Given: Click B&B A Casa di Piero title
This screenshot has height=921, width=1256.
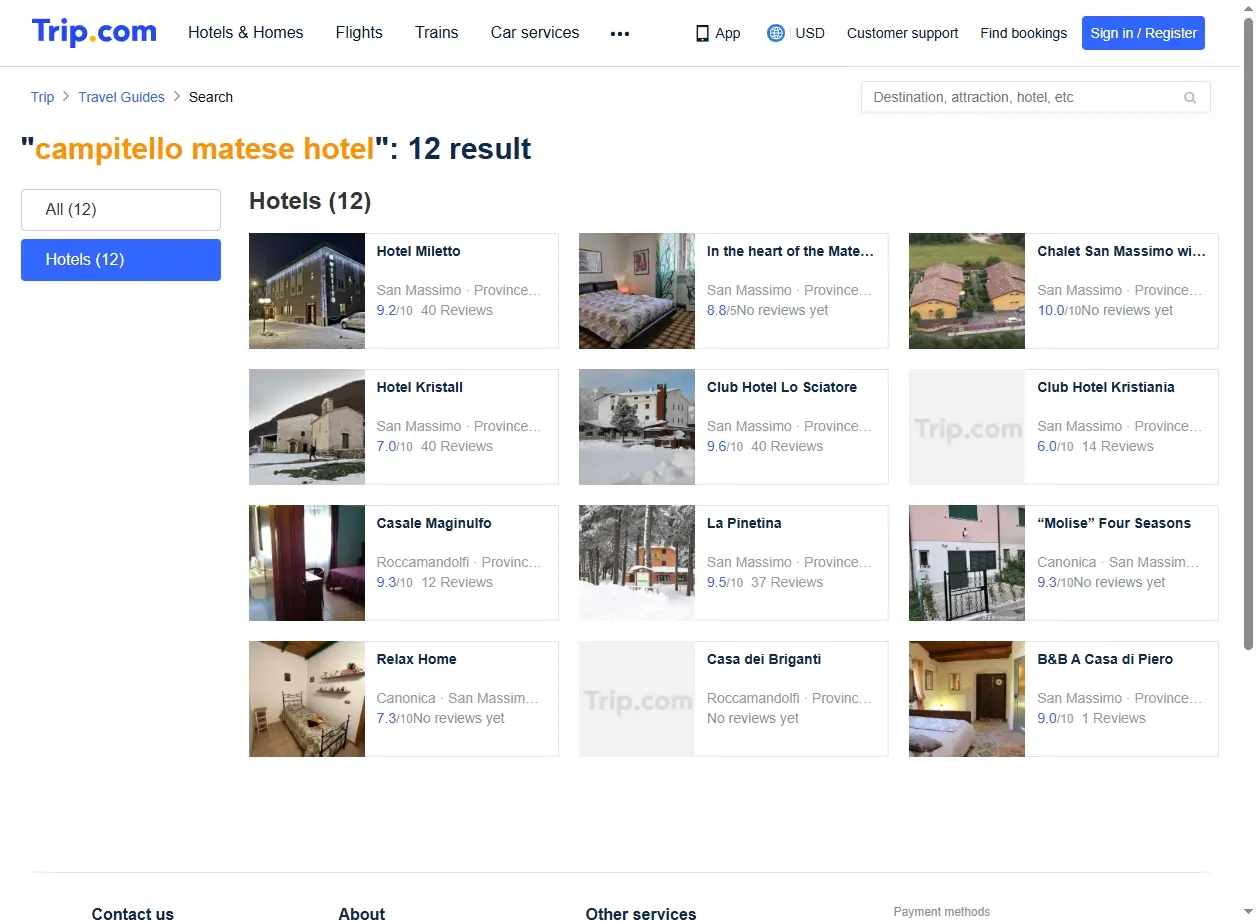Looking at the screenshot, I should point(1105,659).
